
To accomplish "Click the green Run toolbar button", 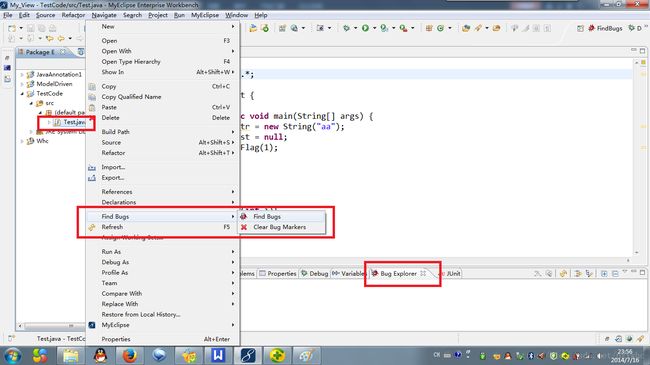I will 365,28.
